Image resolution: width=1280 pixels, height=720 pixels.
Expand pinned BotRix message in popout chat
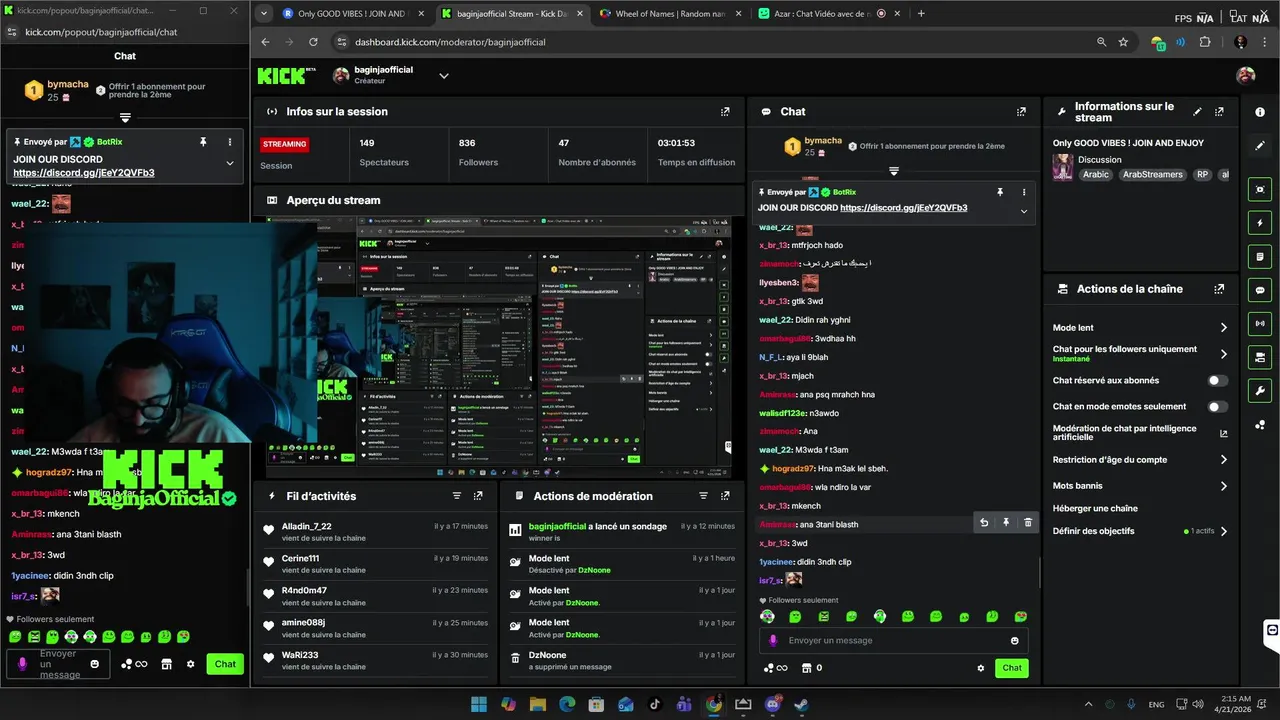point(230,163)
